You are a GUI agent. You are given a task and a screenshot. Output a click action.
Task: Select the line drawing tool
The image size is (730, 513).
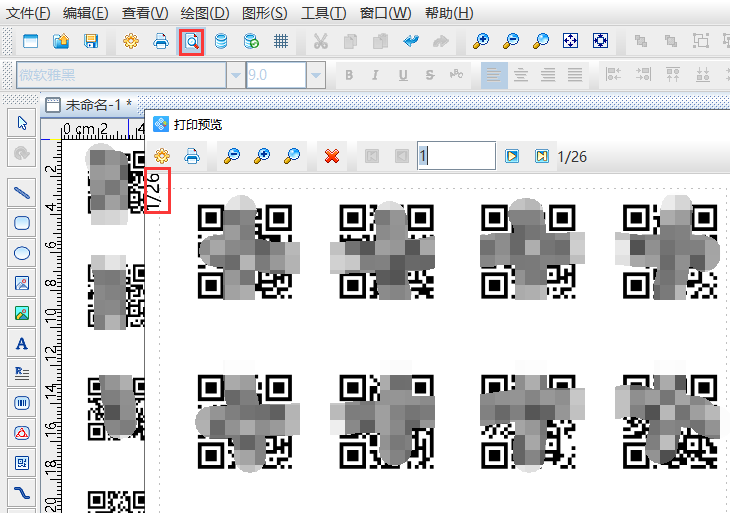22,192
